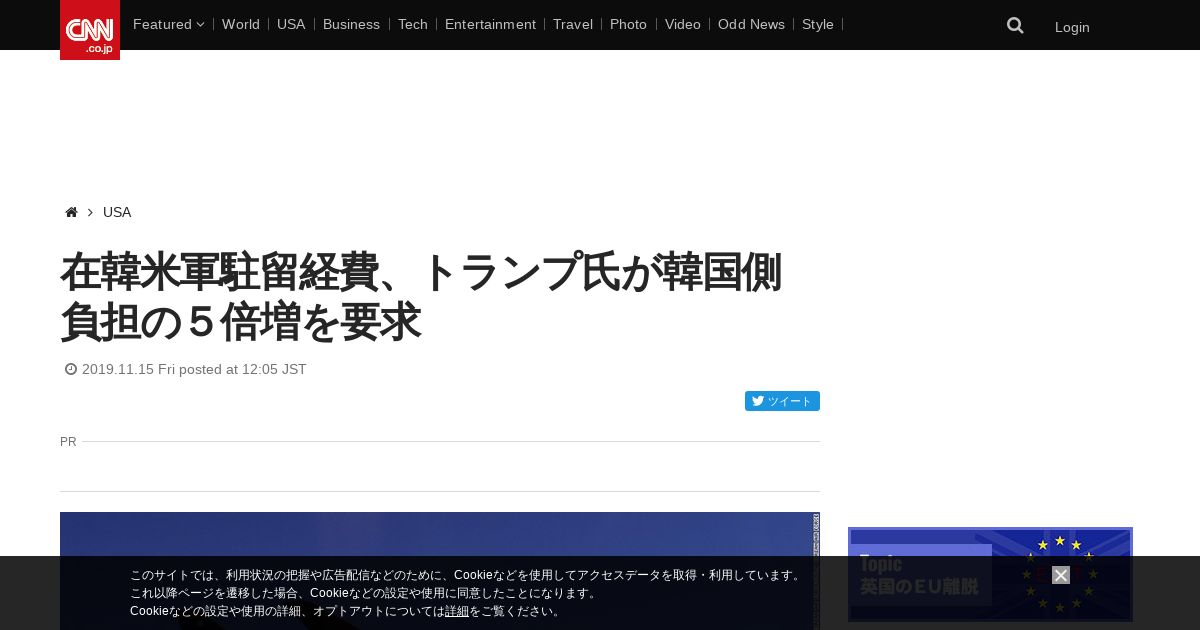Click USA in the breadcrumb
The image size is (1200, 630).
117,212
